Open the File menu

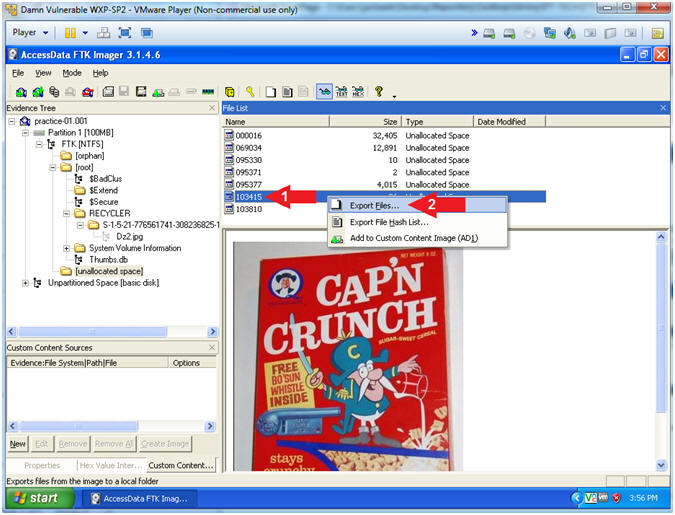click(x=18, y=73)
